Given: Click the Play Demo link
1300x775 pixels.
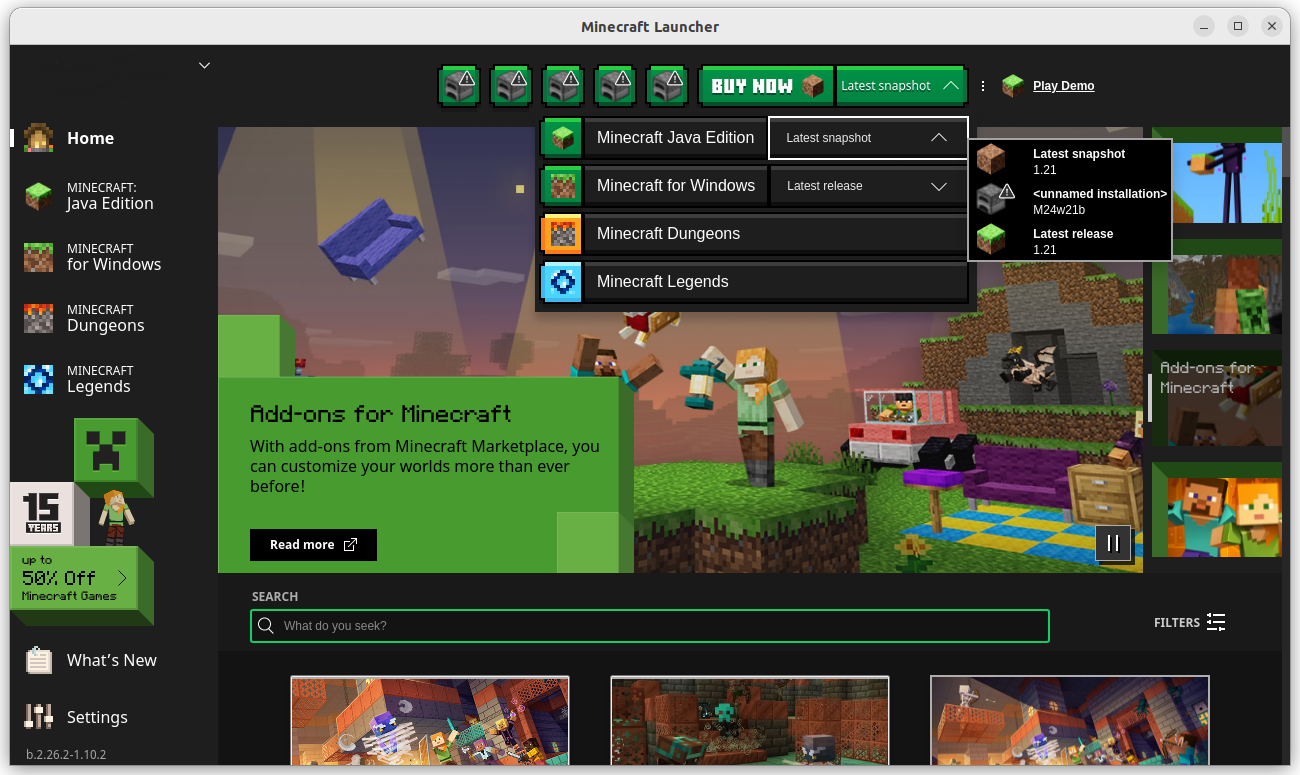Looking at the screenshot, I should pos(1063,86).
